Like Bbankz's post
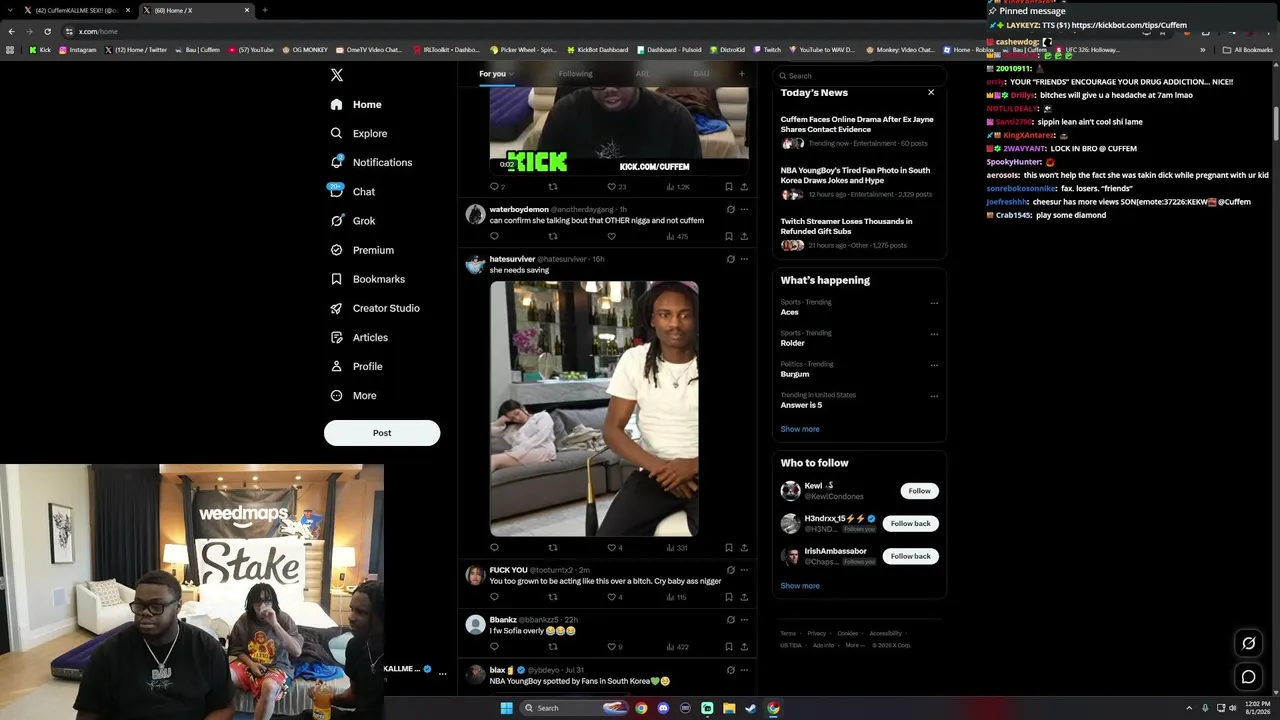The width and height of the screenshot is (1280, 720). 615,647
